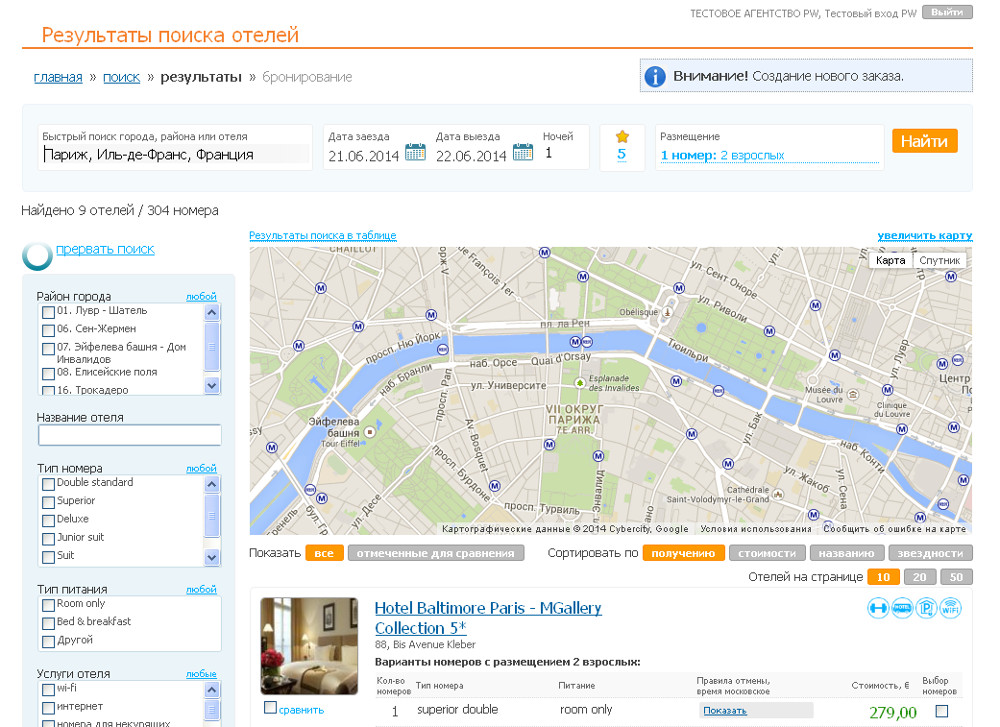Click the blue info attention icon
The width and height of the screenshot is (1000, 727).
point(655,77)
